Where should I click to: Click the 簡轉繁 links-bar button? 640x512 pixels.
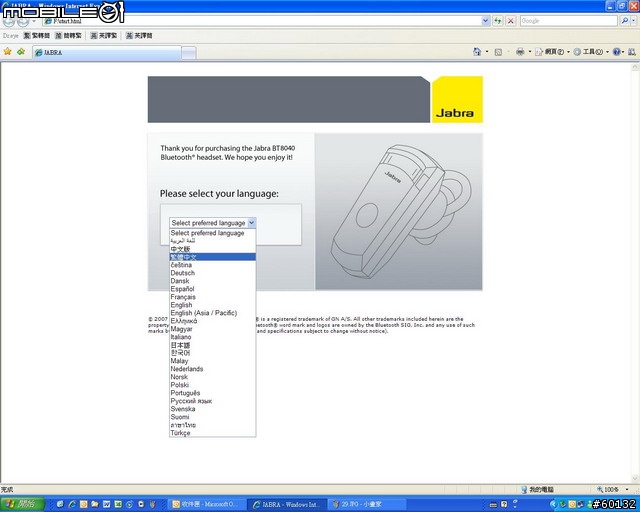tap(69, 36)
